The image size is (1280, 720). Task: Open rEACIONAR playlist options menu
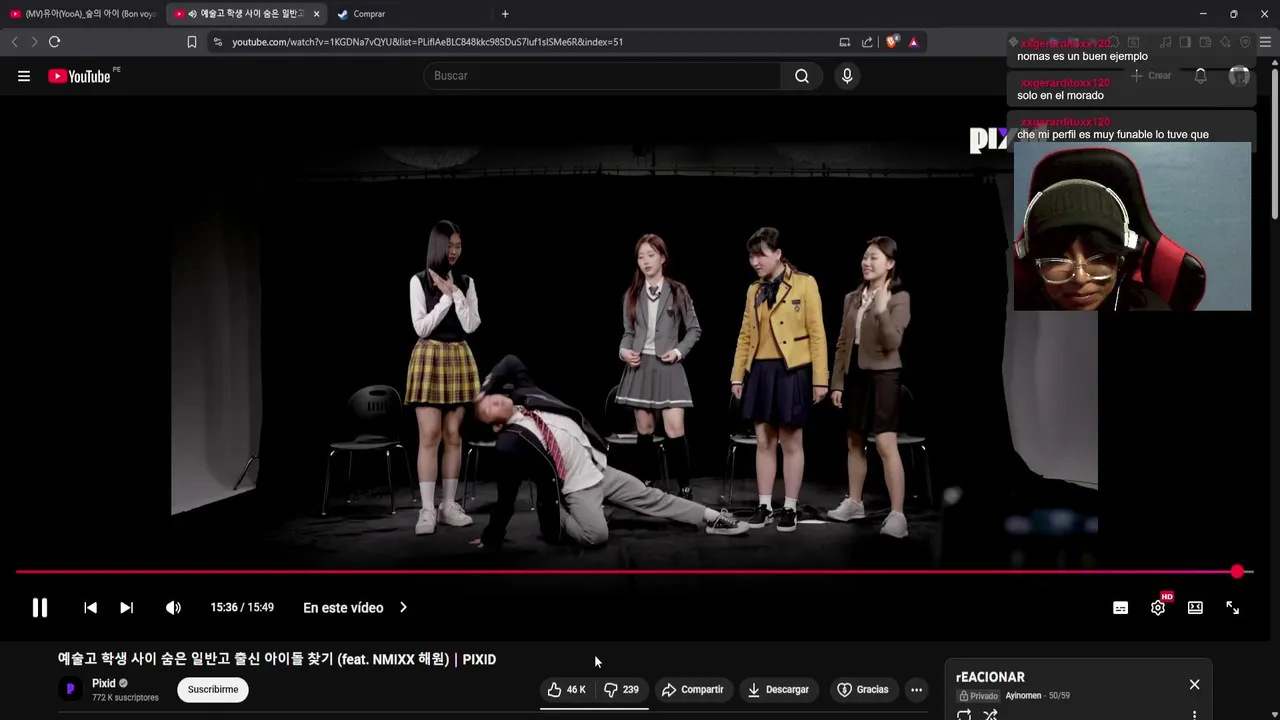click(1194, 715)
